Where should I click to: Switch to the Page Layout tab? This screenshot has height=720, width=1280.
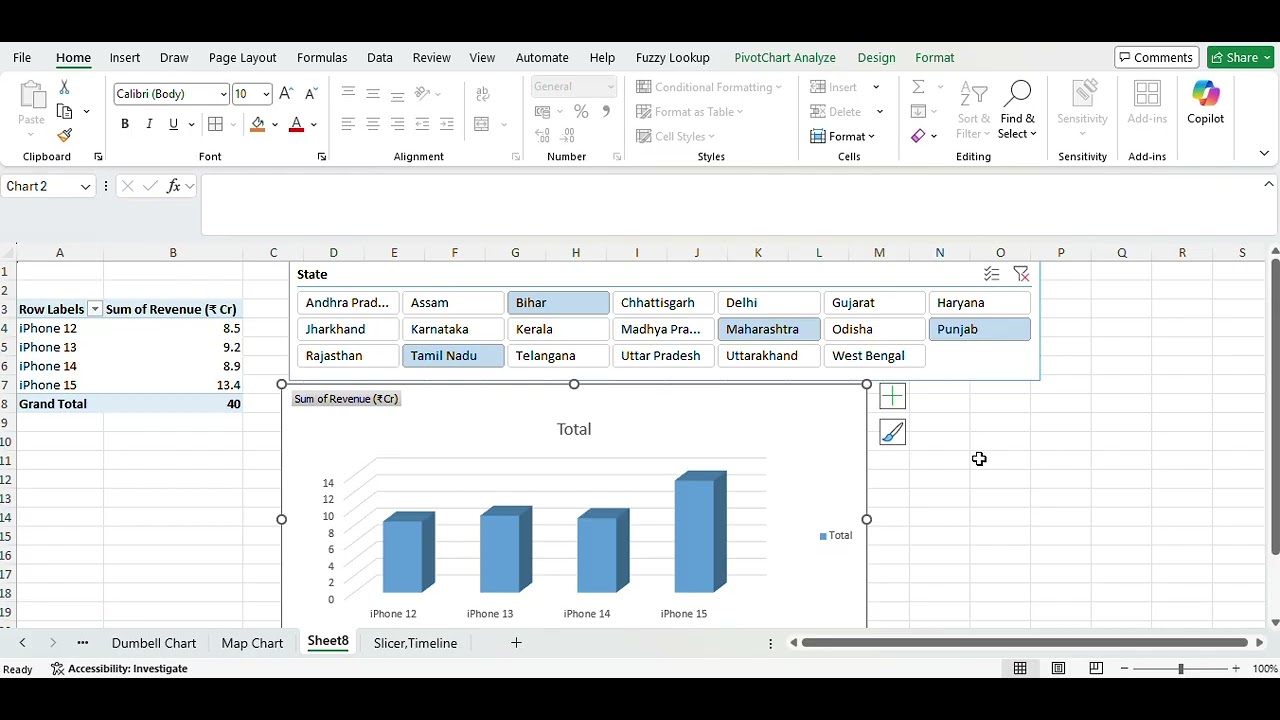[x=243, y=58]
